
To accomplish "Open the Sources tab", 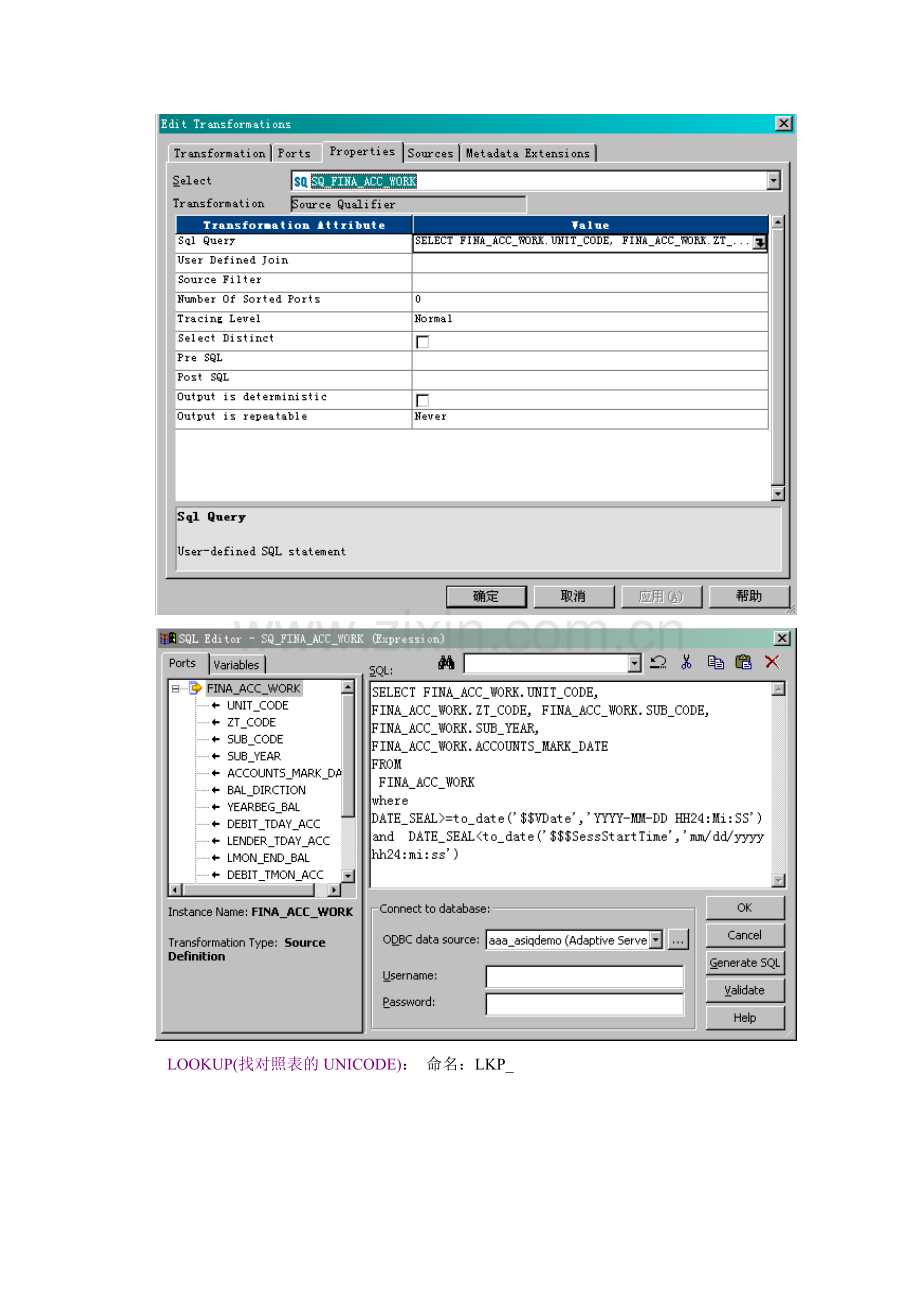I will pos(431,153).
